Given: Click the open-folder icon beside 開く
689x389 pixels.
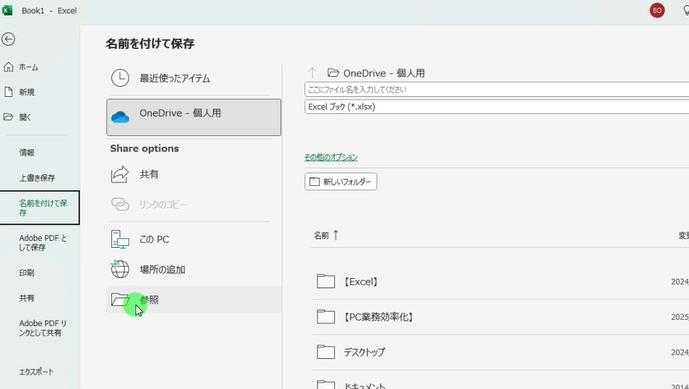Looking at the screenshot, I should (8, 116).
